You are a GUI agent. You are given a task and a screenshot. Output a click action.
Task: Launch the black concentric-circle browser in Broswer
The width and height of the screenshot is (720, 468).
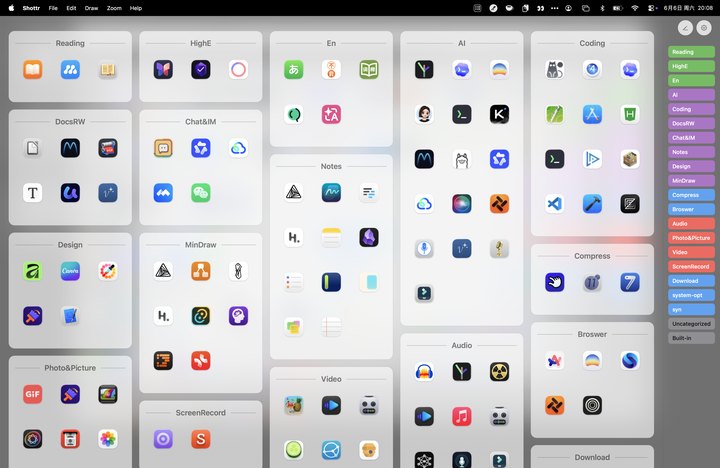click(592, 406)
